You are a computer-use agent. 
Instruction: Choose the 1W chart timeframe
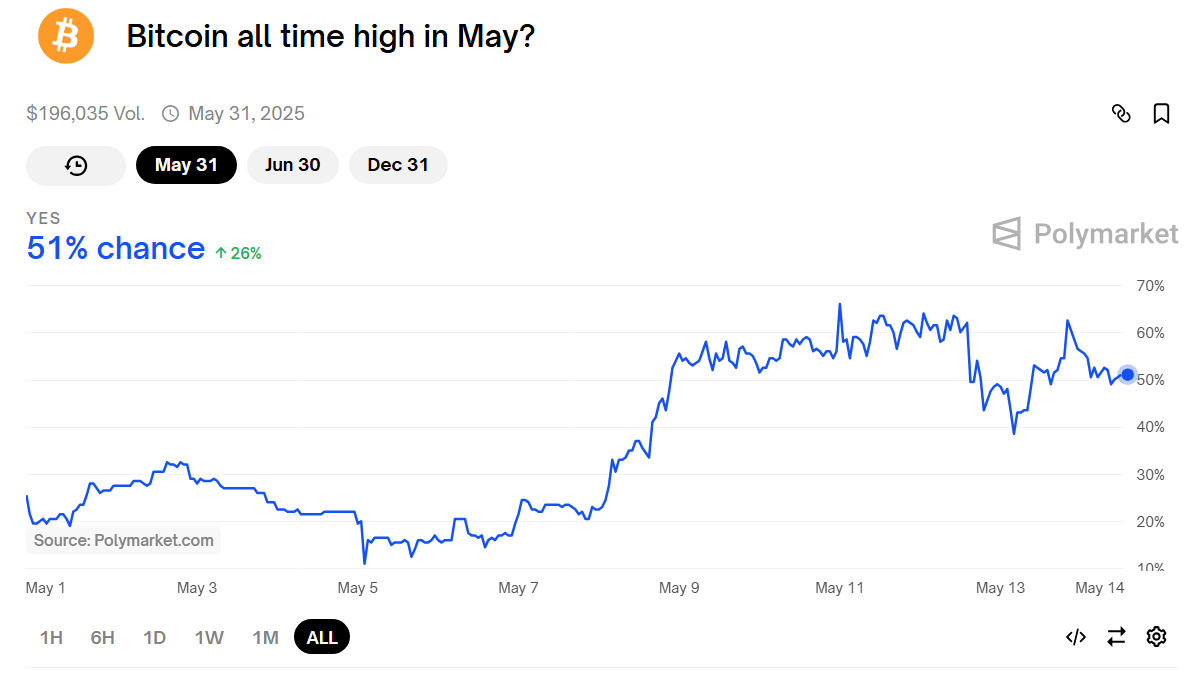click(209, 637)
